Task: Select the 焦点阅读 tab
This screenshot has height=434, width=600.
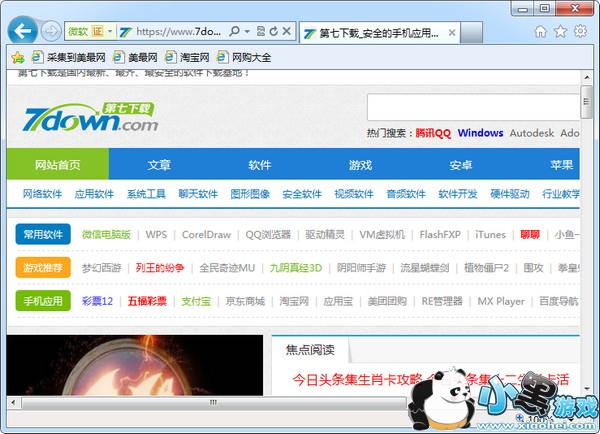Action: point(310,349)
